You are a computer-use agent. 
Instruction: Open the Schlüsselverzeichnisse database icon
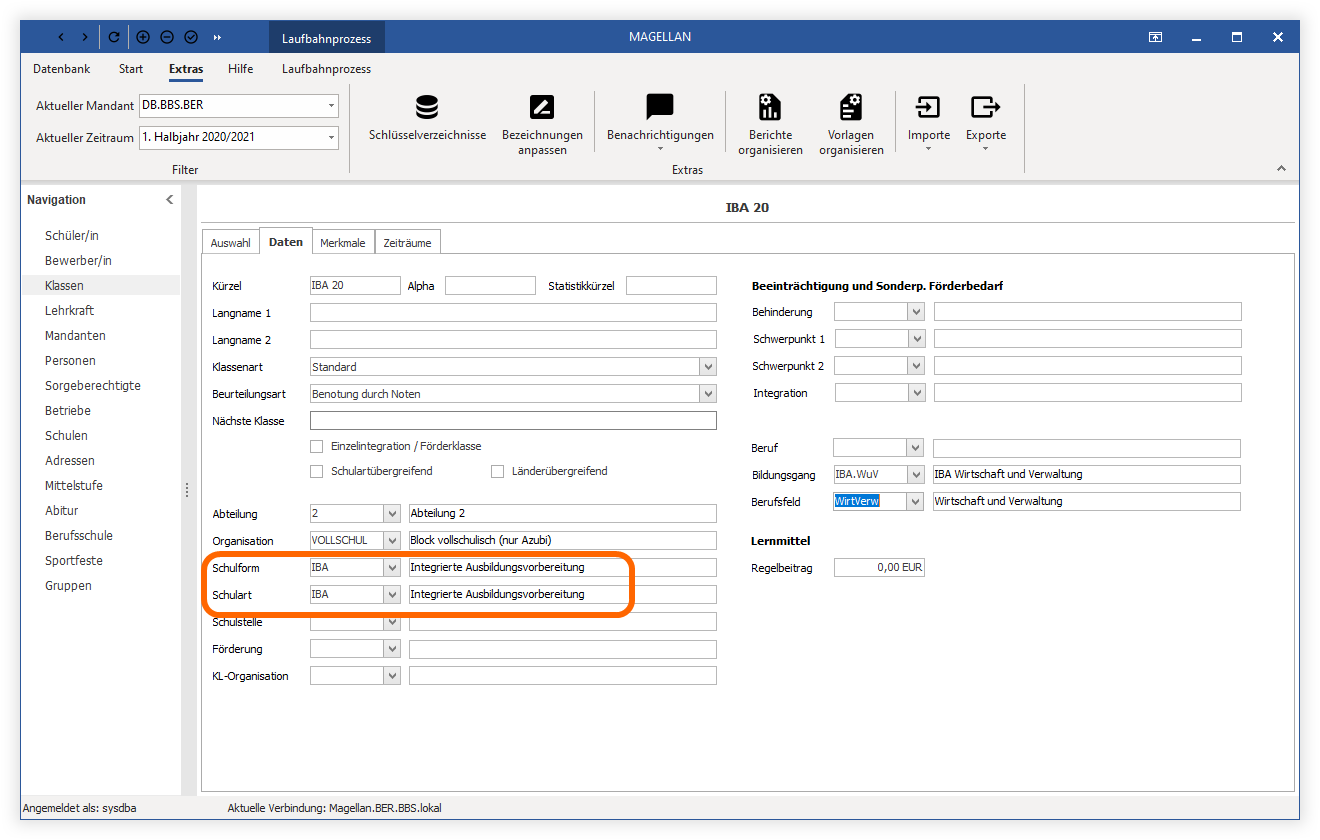point(427,107)
